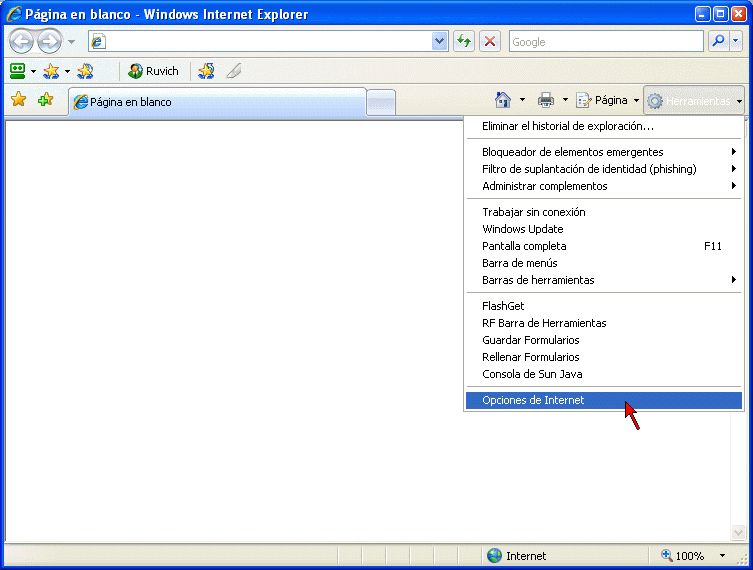Click the vertical scrollbar down arrow
The width and height of the screenshot is (753, 570).
click(738, 532)
